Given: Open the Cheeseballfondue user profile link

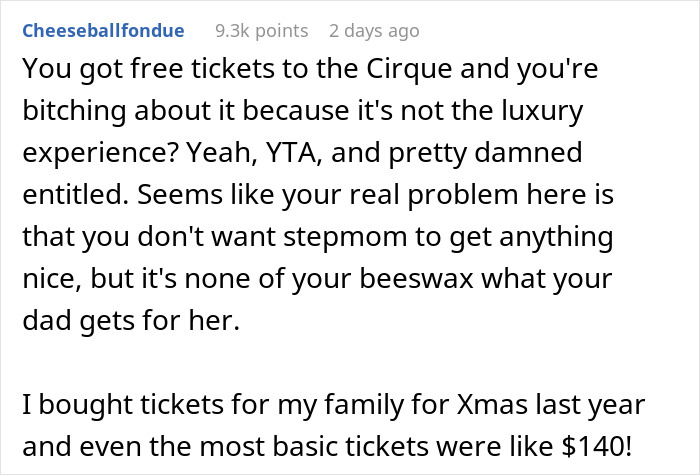Looking at the screenshot, I should 103,31.
